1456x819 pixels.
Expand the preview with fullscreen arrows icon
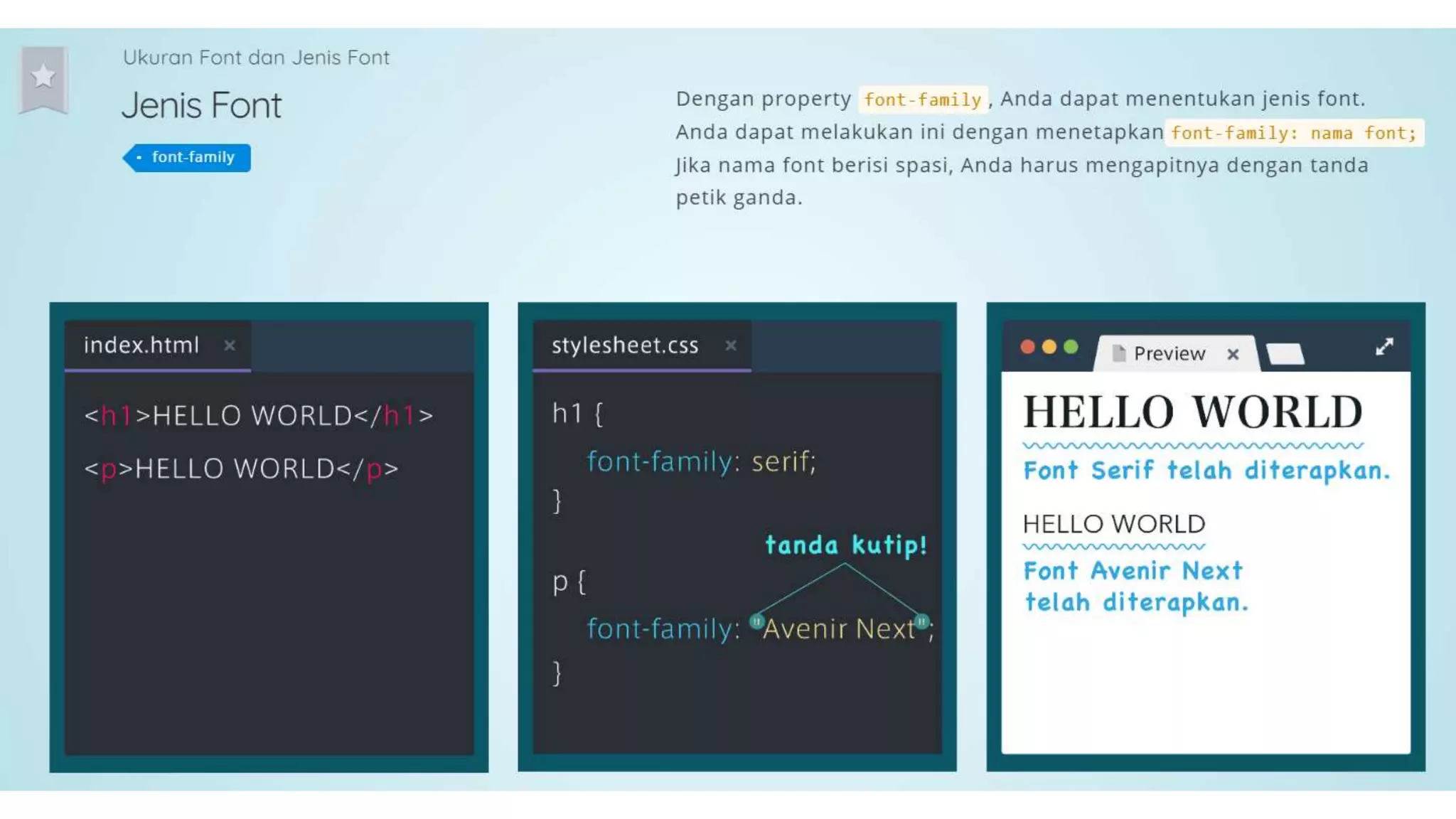coord(1384,347)
